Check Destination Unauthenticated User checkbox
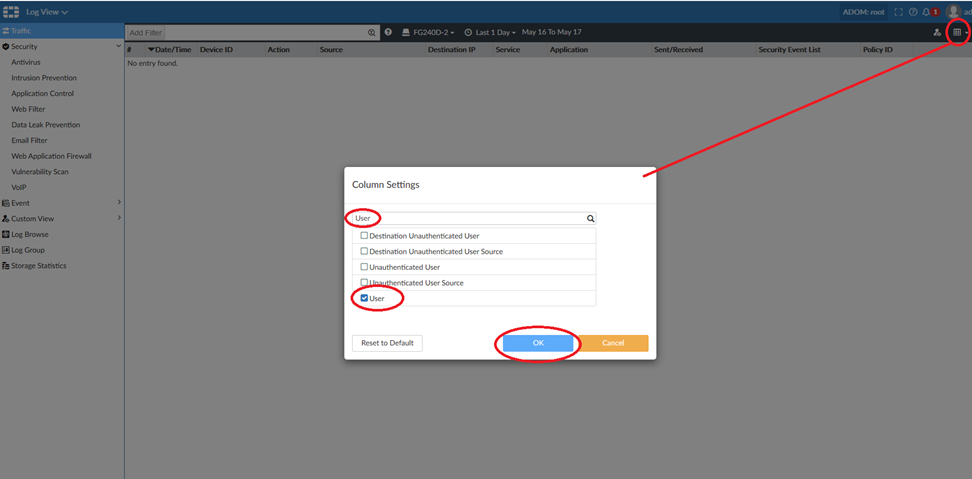This screenshot has width=972, height=479. [x=364, y=236]
